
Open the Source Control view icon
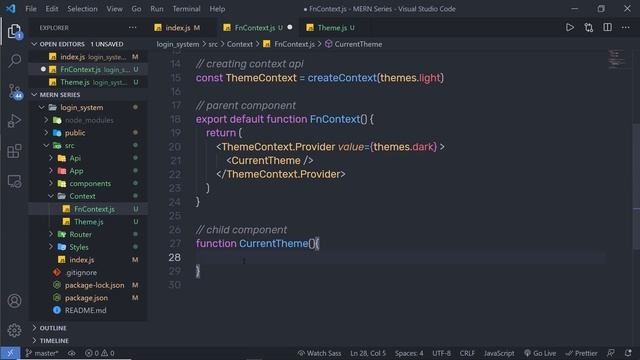[x=14, y=91]
